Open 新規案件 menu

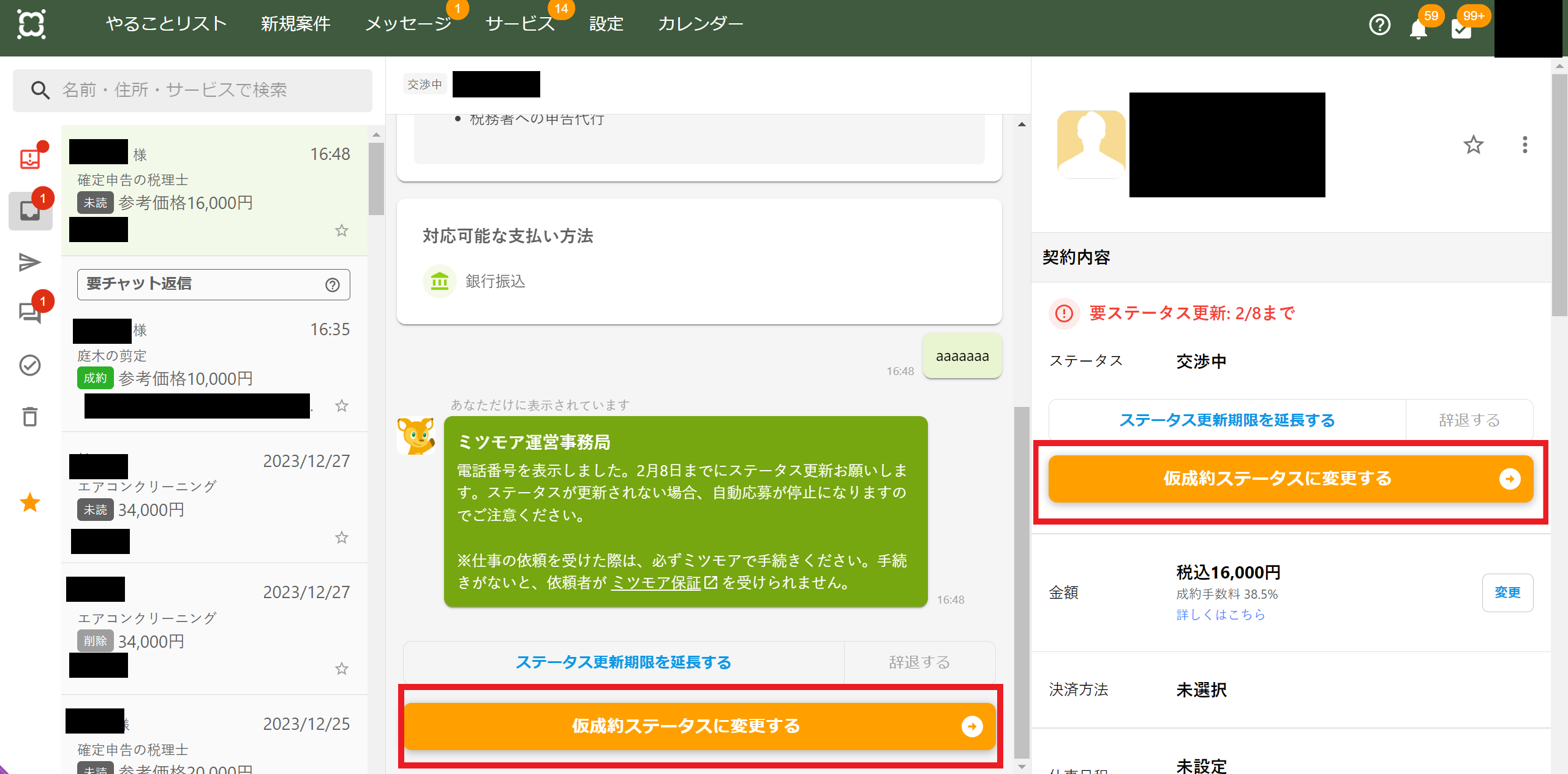tap(296, 23)
